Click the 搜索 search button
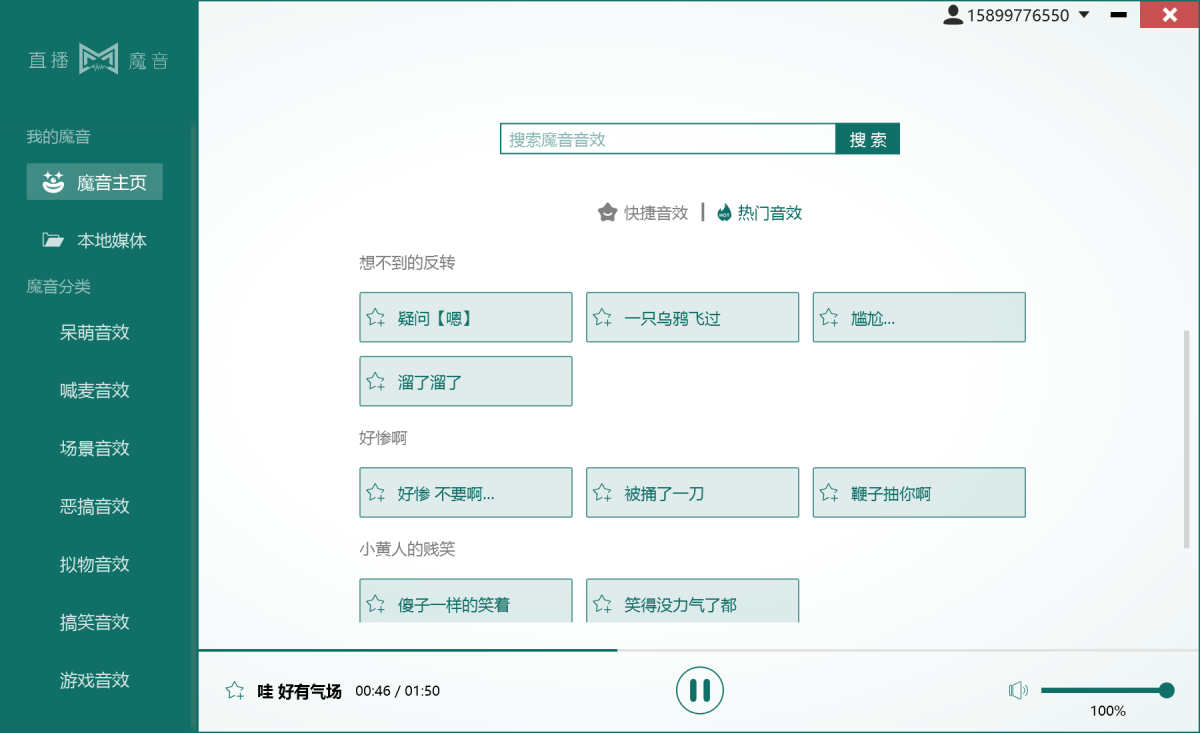Viewport: 1200px width, 733px height. (x=867, y=138)
